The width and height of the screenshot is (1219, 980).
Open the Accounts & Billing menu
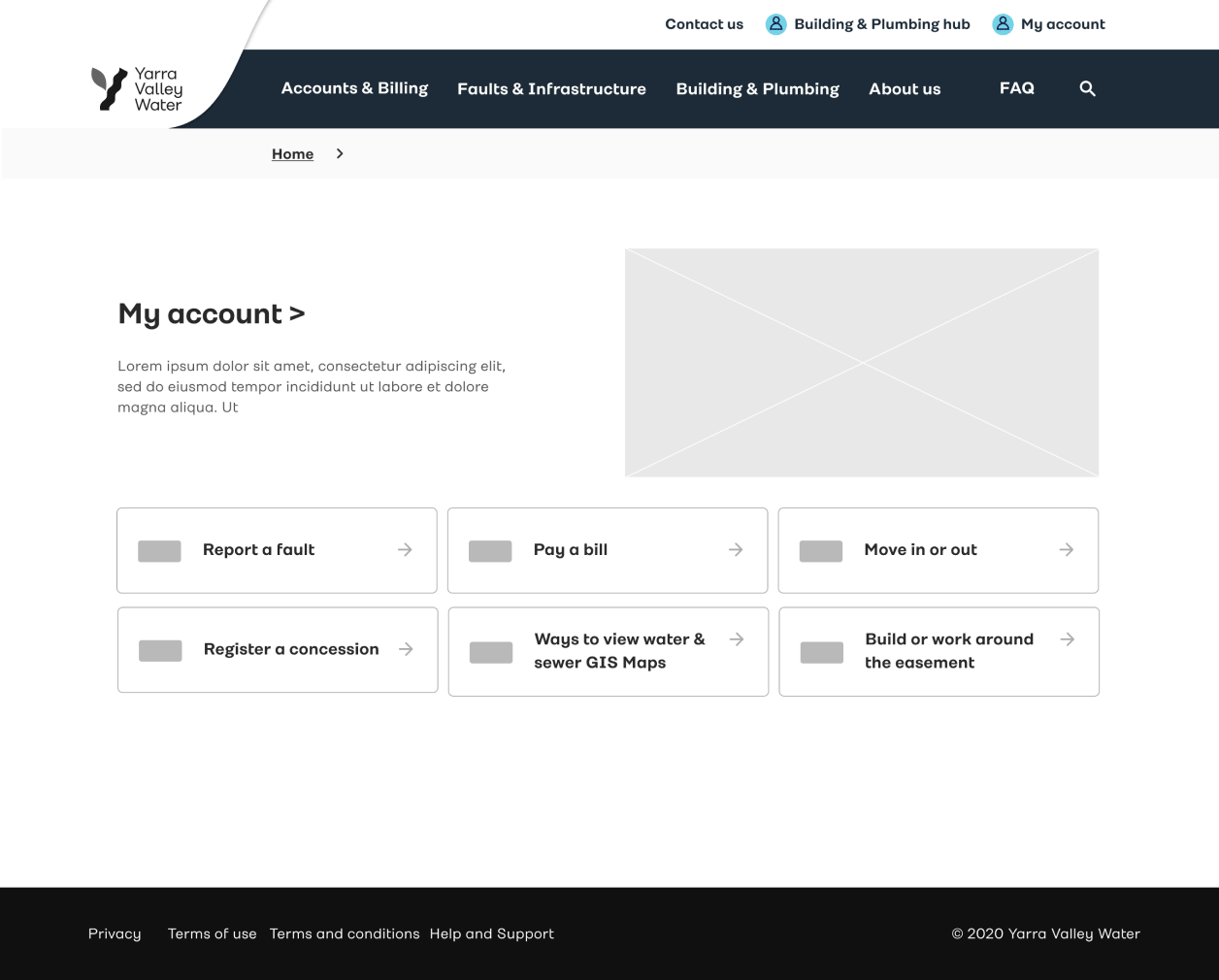click(354, 88)
